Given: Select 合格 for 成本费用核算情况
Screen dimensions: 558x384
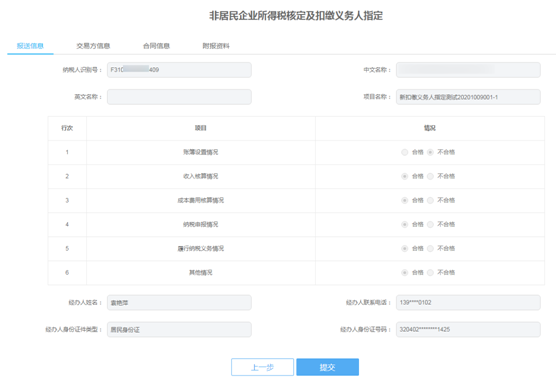Looking at the screenshot, I should point(405,200).
